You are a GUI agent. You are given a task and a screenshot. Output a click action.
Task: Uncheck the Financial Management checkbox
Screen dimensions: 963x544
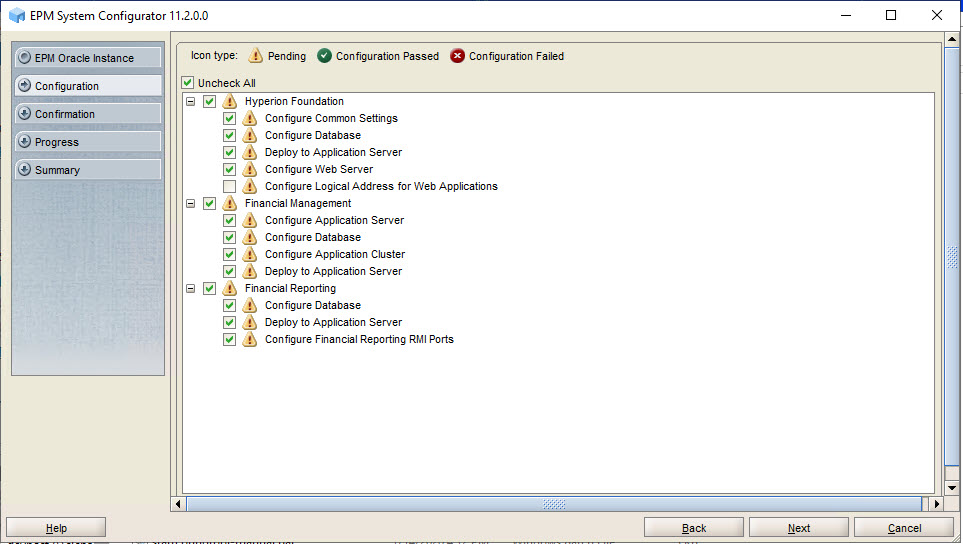[x=209, y=203]
